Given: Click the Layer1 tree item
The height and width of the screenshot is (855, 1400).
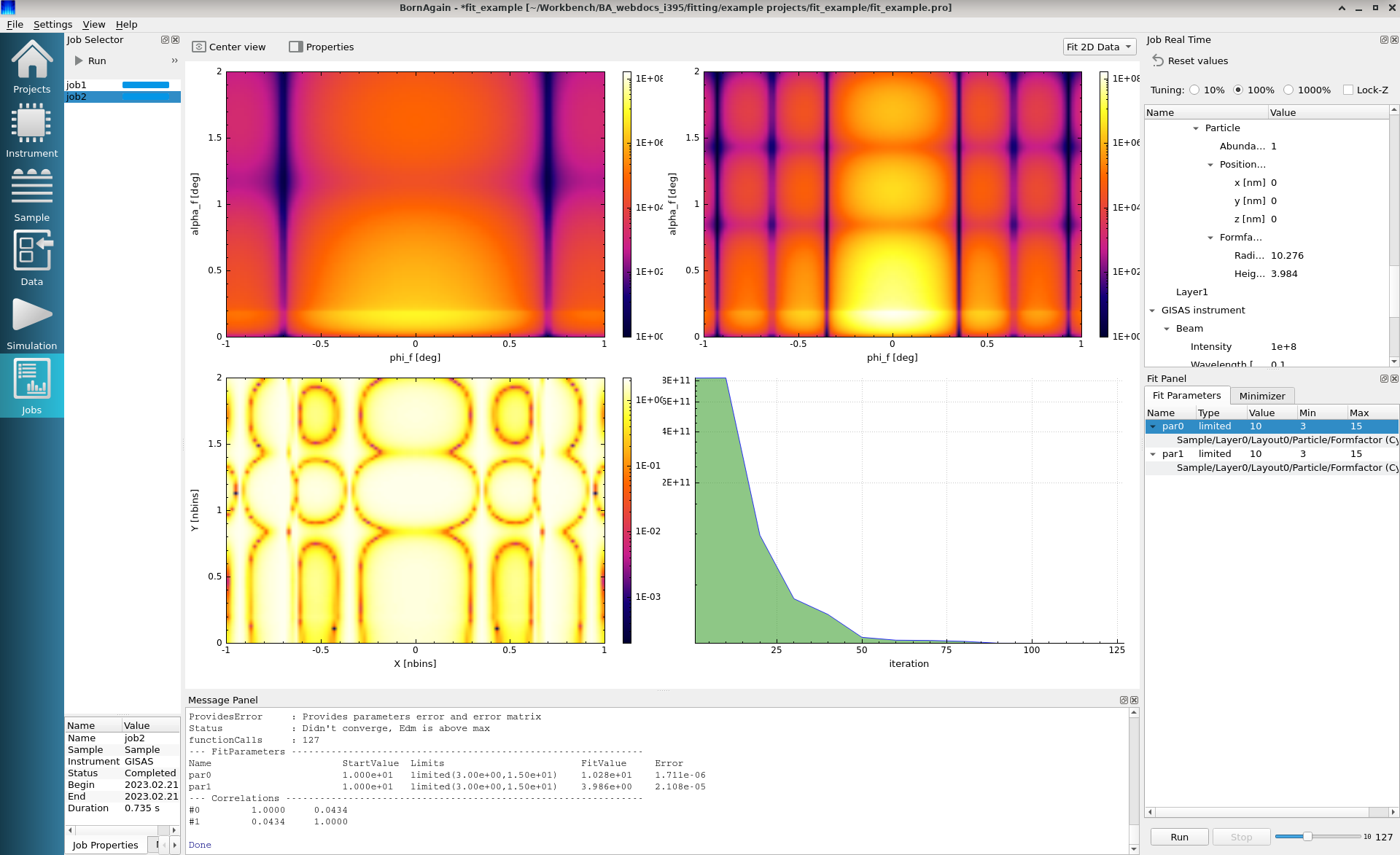Looking at the screenshot, I should 1191,292.
